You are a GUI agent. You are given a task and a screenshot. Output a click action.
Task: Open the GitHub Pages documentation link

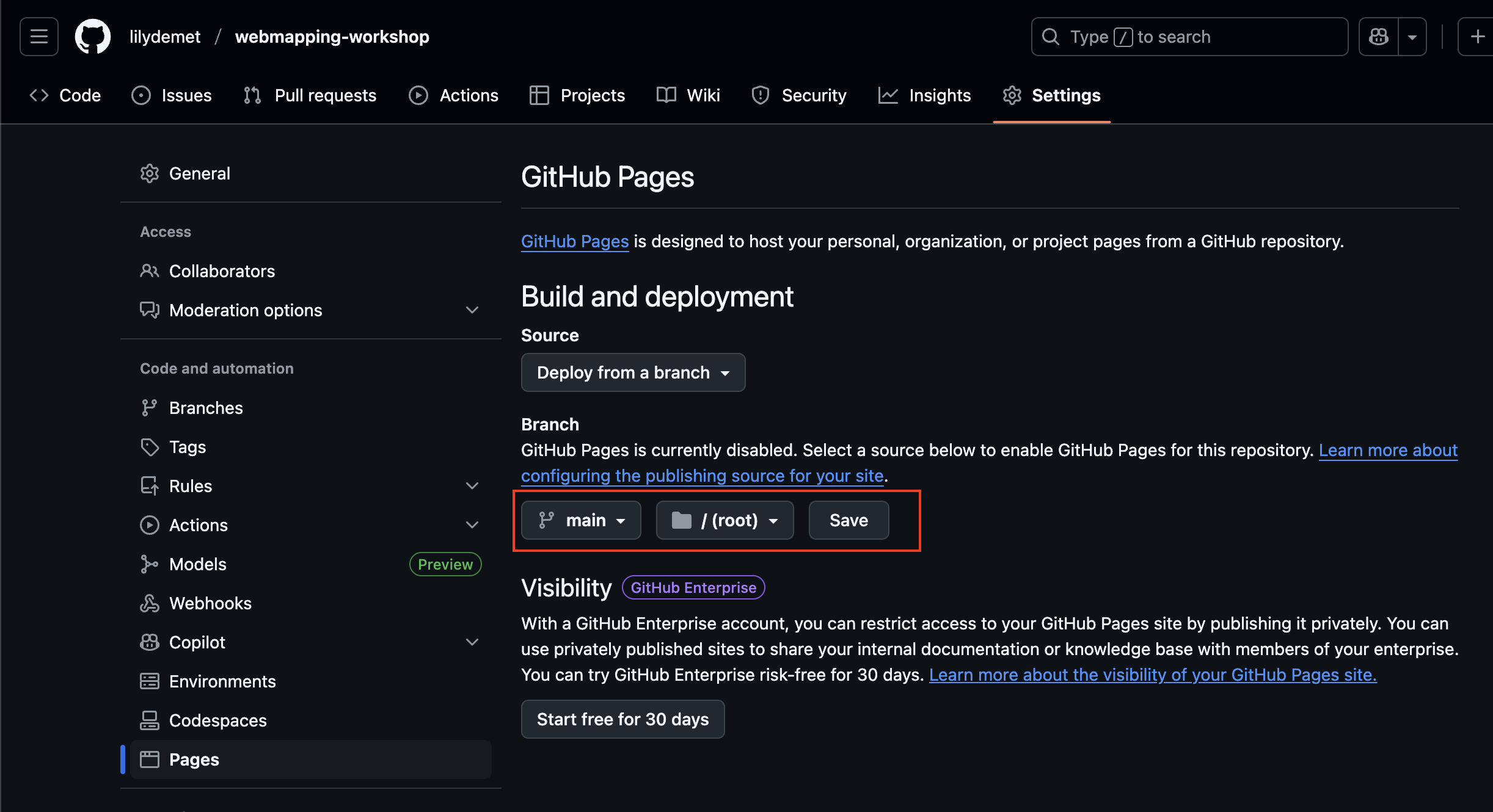click(575, 242)
